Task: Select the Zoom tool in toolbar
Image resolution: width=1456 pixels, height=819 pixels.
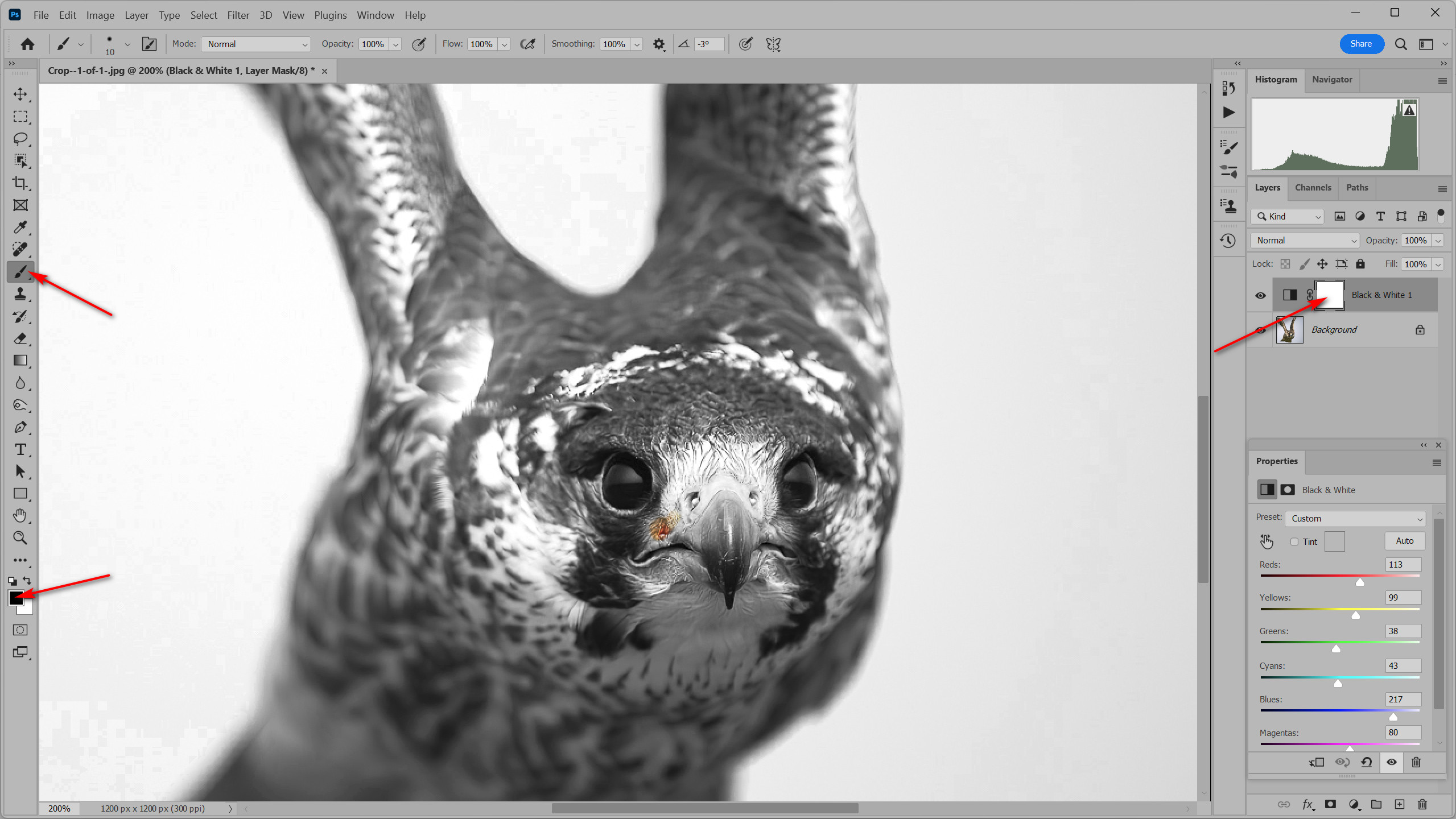Action: click(20, 537)
